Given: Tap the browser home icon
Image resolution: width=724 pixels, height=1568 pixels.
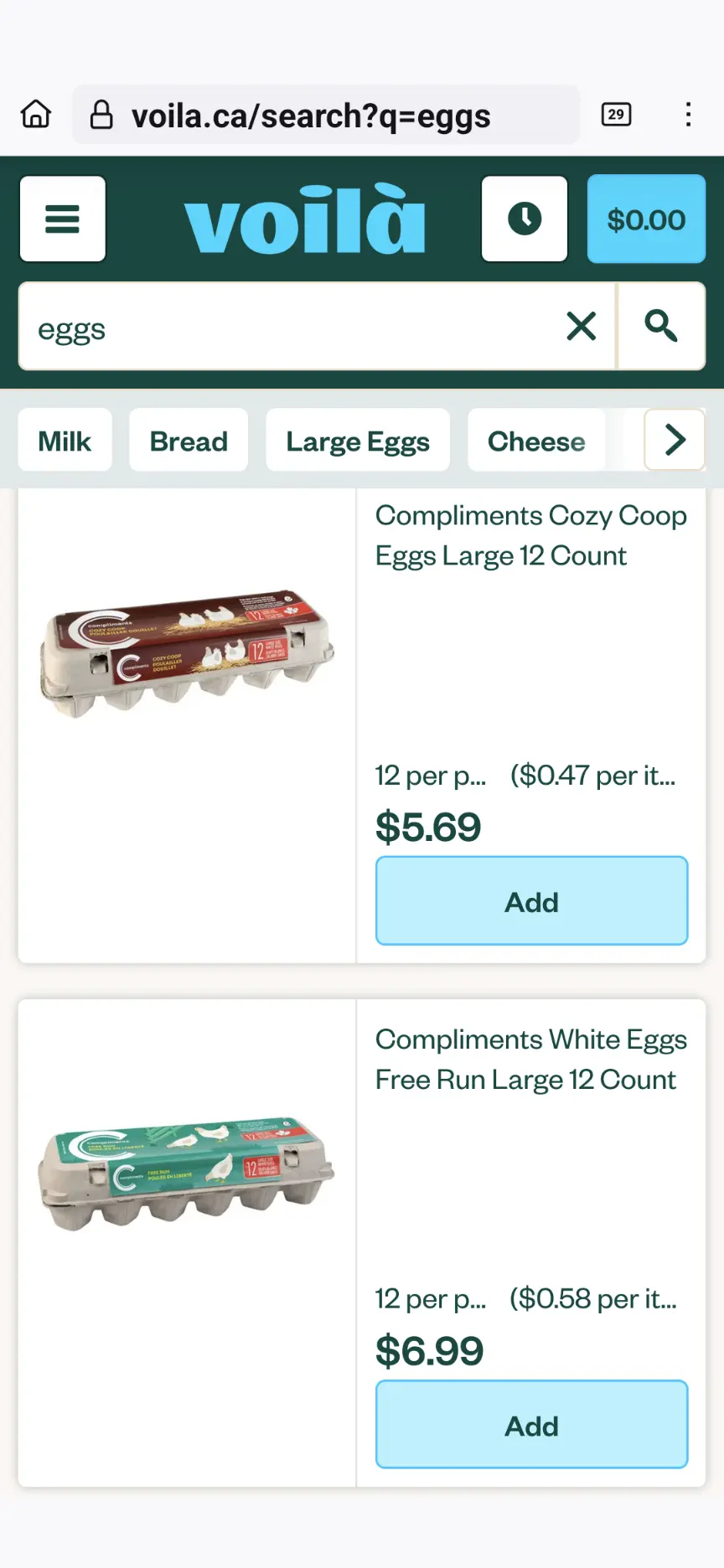Looking at the screenshot, I should (36, 114).
